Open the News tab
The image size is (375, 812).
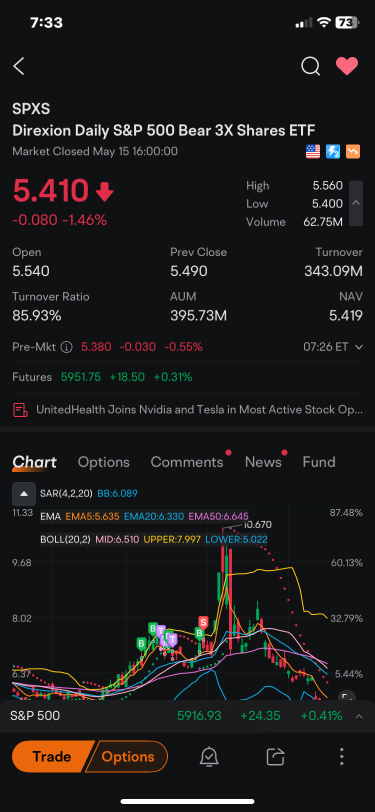[x=263, y=462]
